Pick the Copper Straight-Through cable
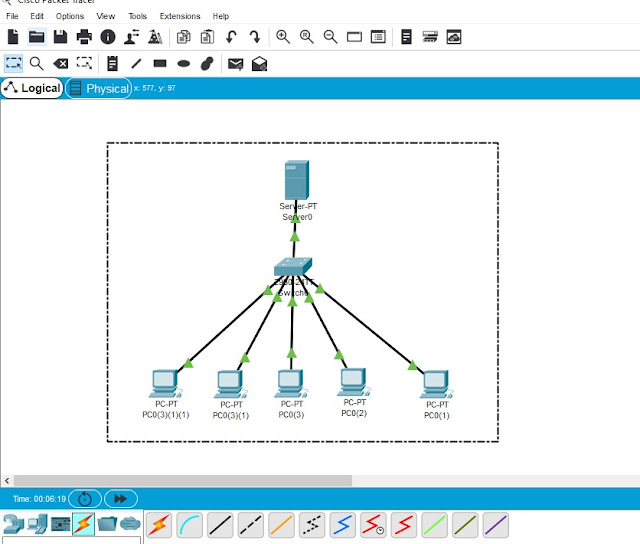Image resolution: width=640 pixels, height=544 pixels. pyautogui.click(x=220, y=525)
